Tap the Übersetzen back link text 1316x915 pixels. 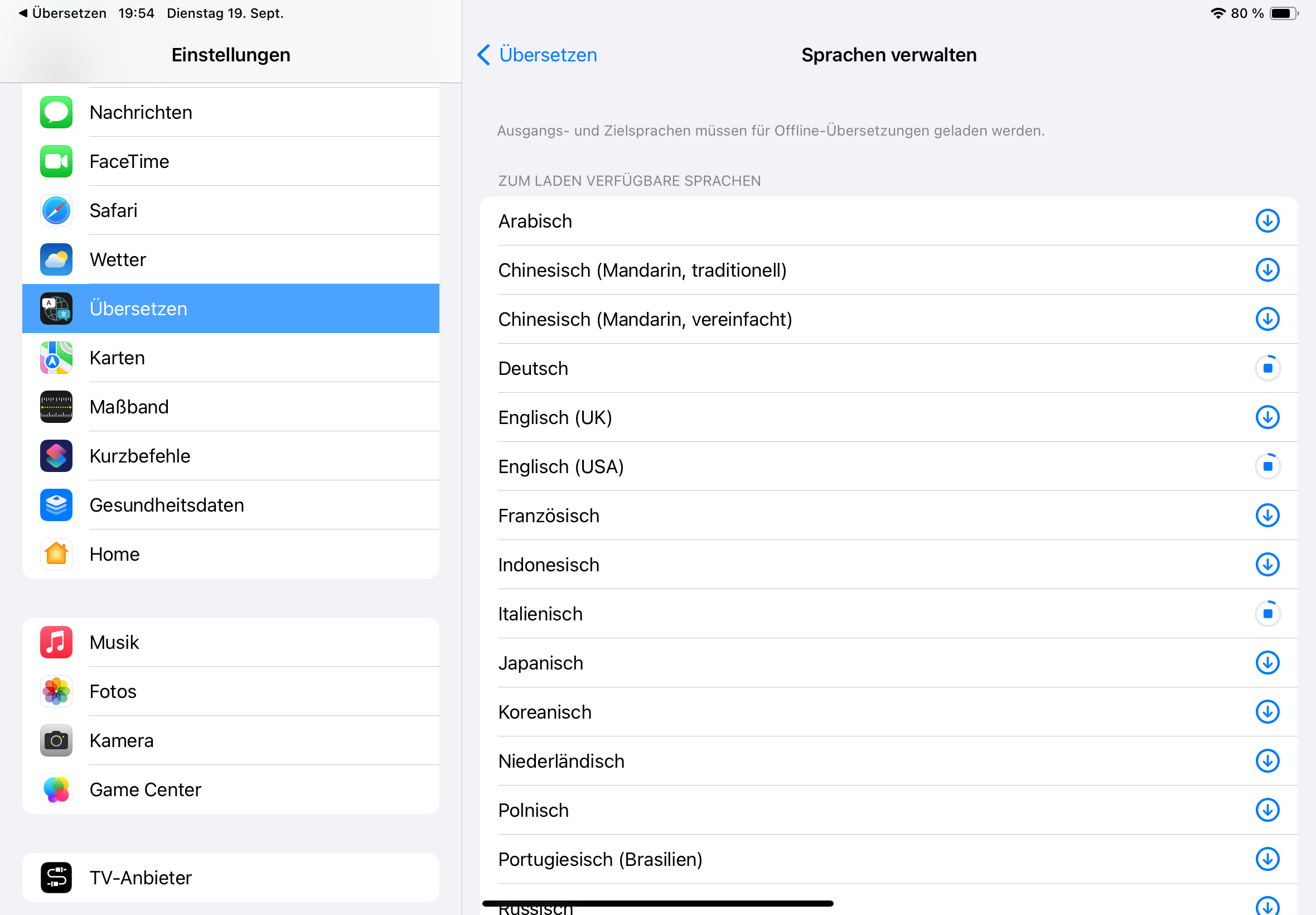[548, 55]
